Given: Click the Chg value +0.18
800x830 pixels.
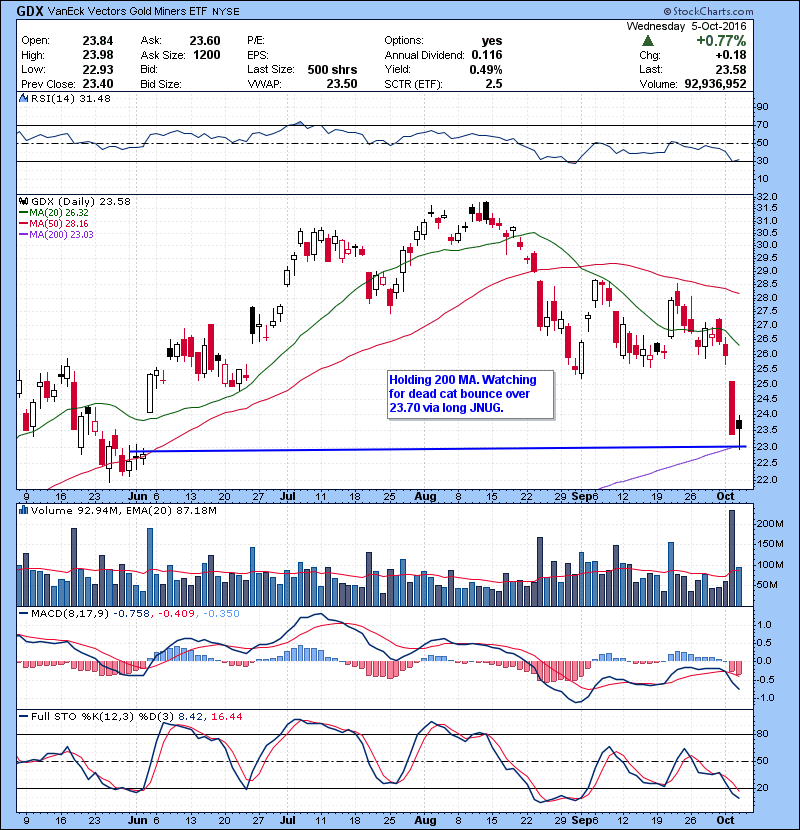Looking at the screenshot, I should point(731,55).
